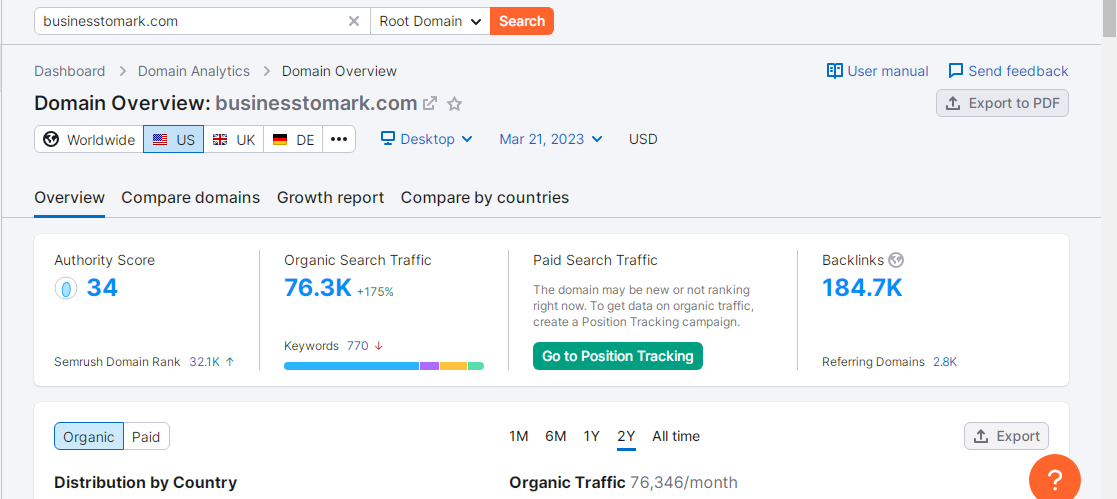Screen dimensions: 1117x499
Task: Select 2Y time range
Action: coord(626,436)
